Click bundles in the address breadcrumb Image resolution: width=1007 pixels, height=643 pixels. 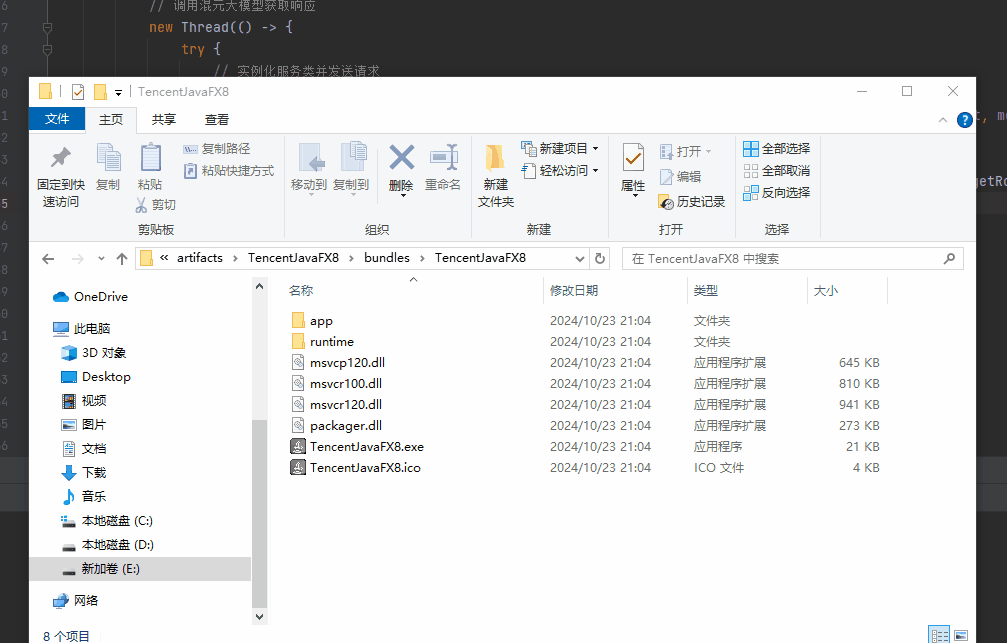click(x=387, y=258)
